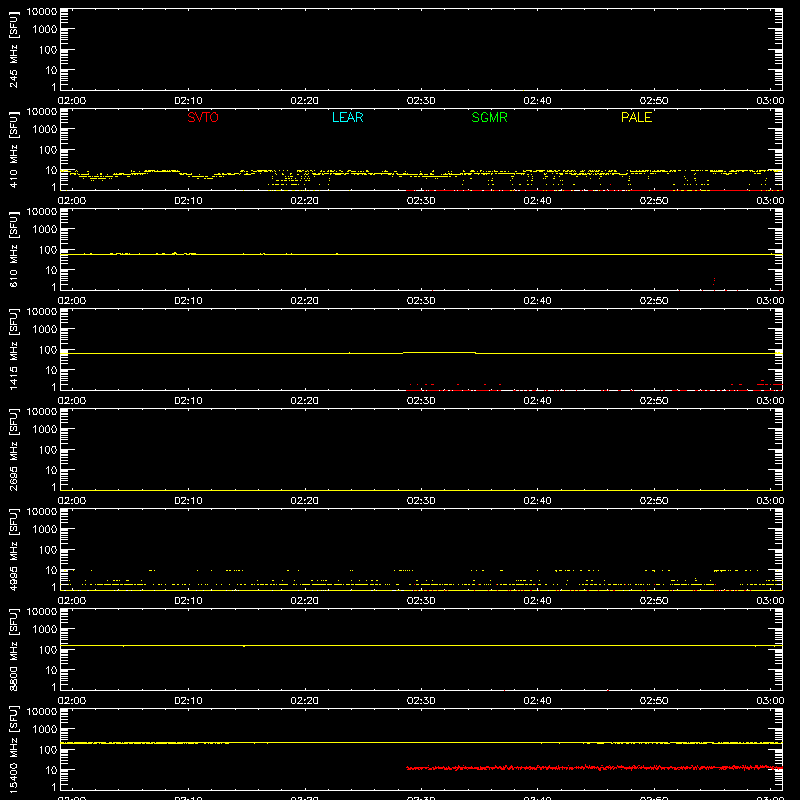Screen dimensions: 800x800
Task: Select the 4995 MHz [SFU] axis label
Action: [13, 549]
